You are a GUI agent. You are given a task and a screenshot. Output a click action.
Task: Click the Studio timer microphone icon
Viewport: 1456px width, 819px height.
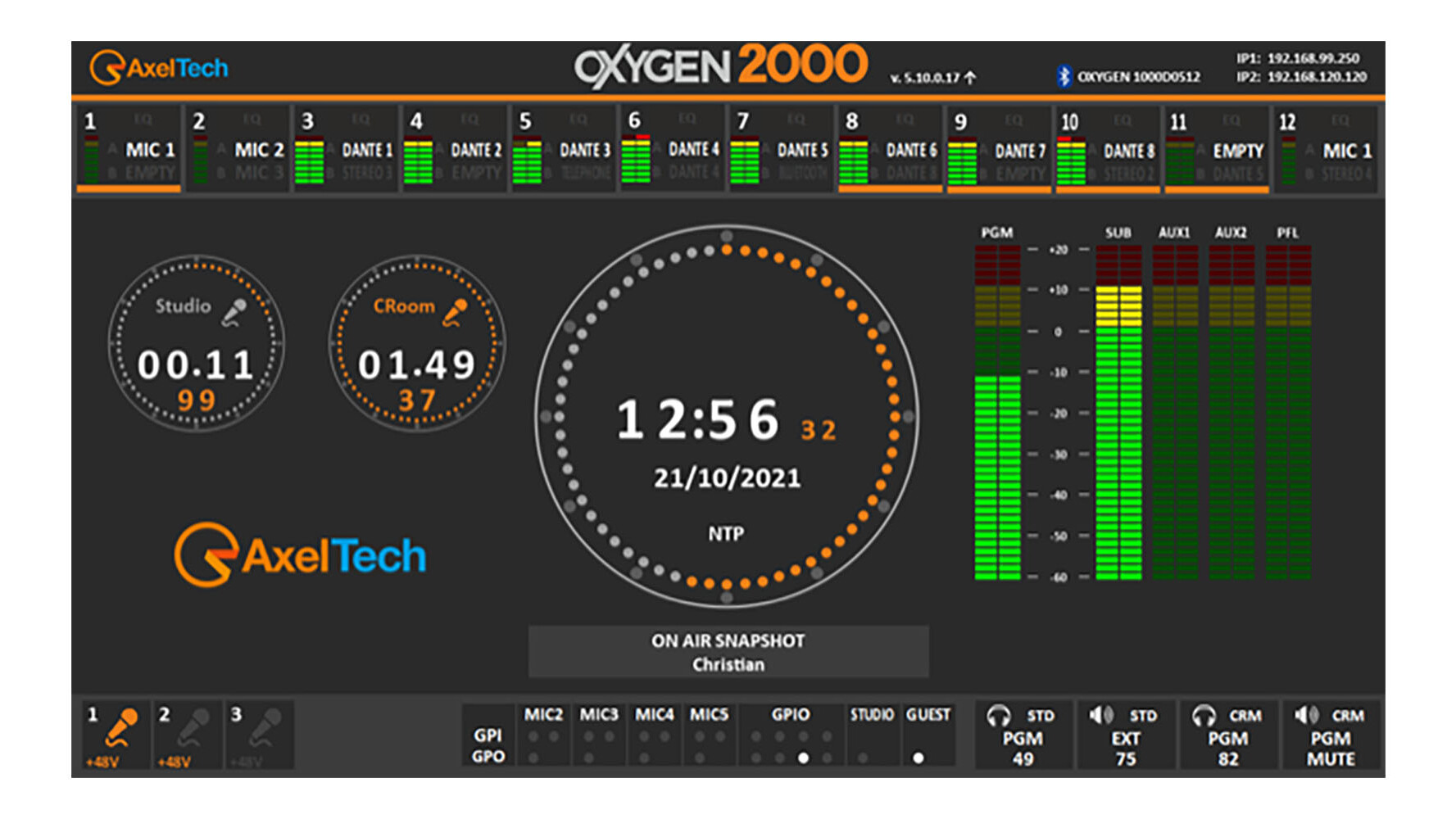pos(235,312)
